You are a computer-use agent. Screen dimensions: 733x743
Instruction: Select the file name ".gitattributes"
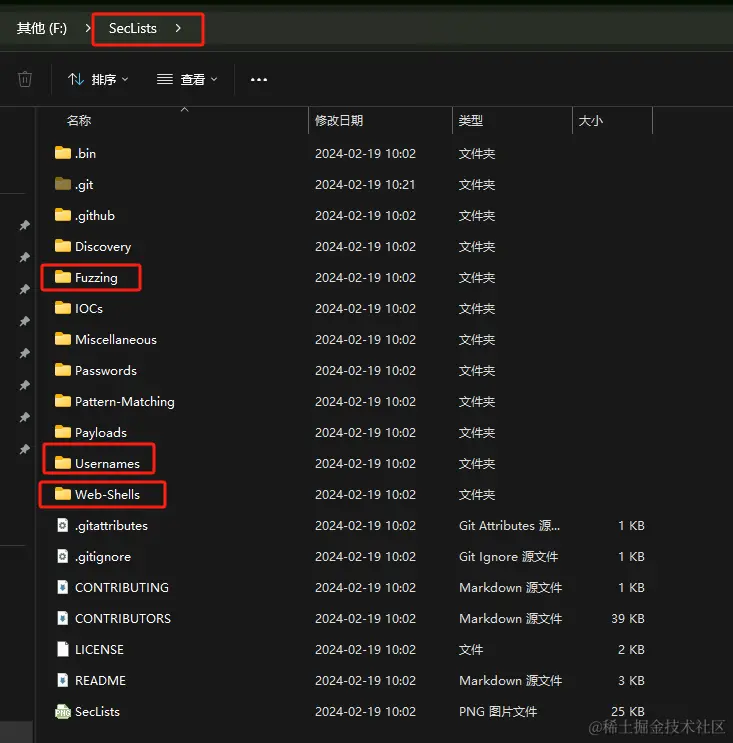click(111, 526)
